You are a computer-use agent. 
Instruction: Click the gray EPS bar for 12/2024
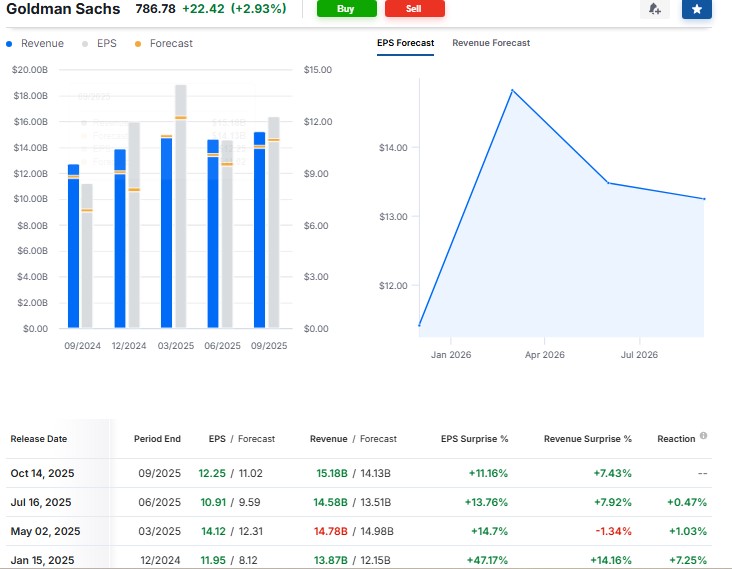[134, 230]
